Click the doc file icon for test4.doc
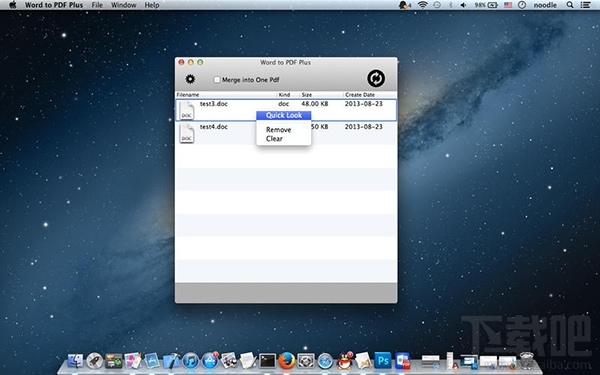This screenshot has height=375, width=600. pos(187,134)
